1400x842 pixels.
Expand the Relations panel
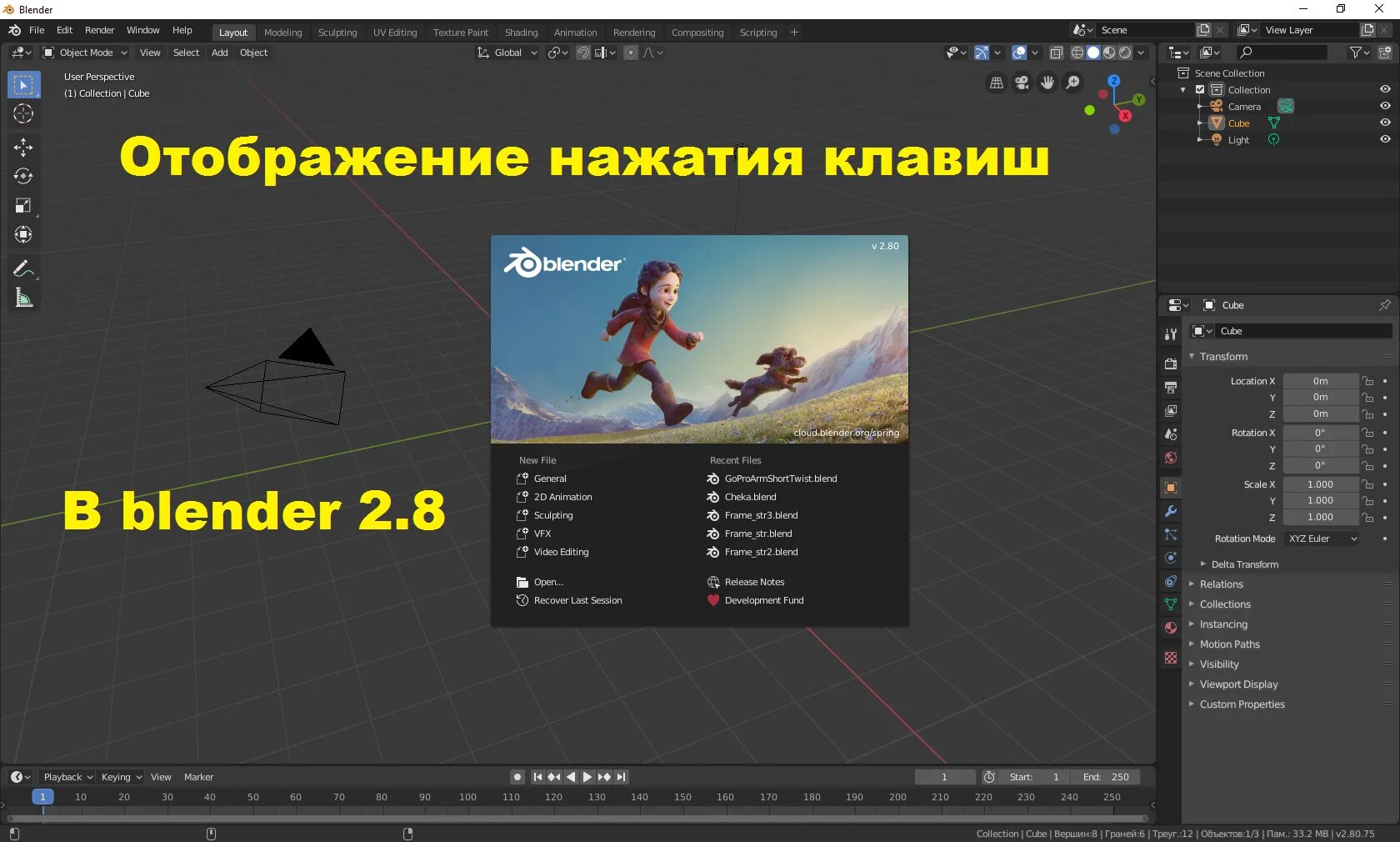(1221, 584)
